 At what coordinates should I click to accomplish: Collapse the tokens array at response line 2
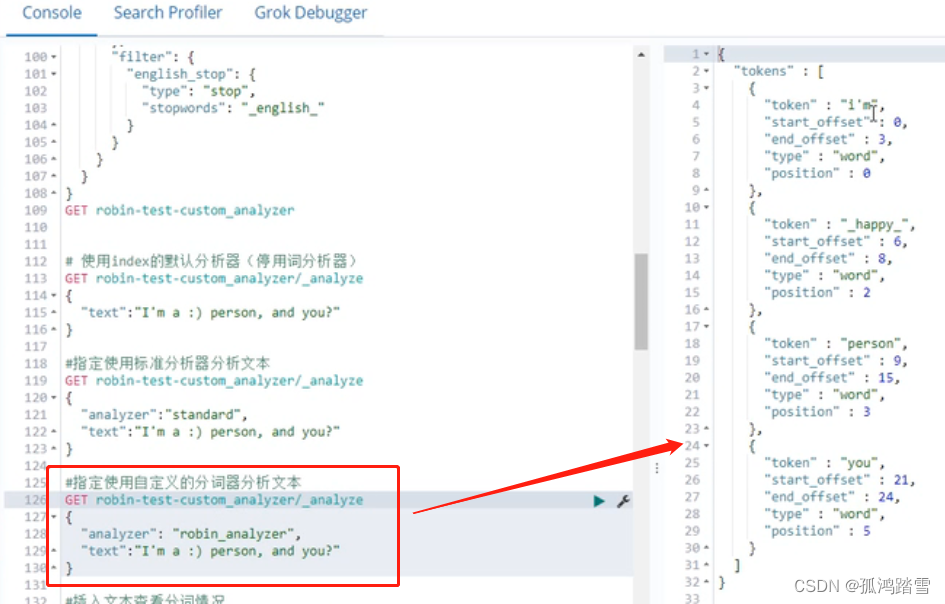tap(706, 71)
